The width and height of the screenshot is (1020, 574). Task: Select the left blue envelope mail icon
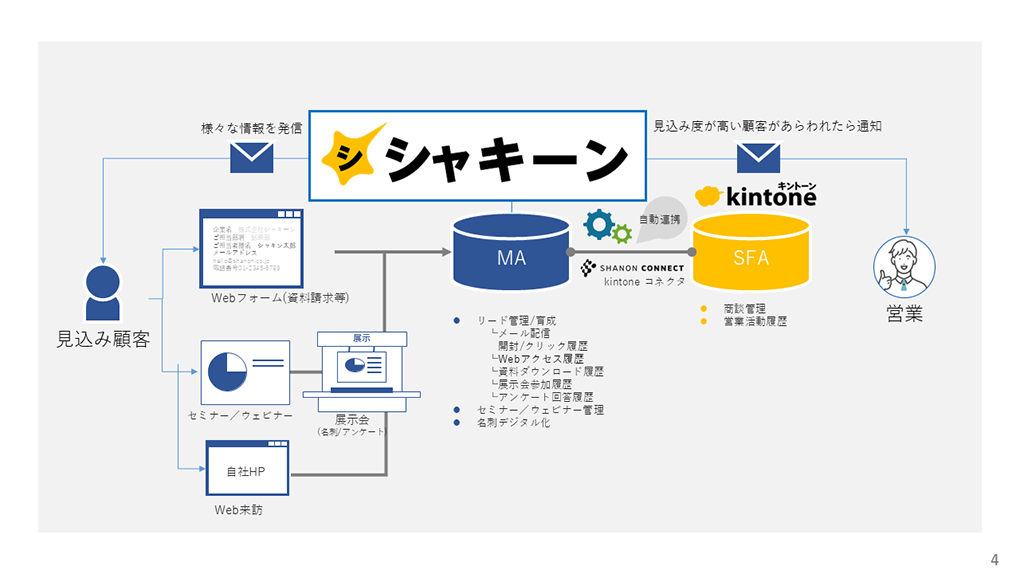pos(252,157)
